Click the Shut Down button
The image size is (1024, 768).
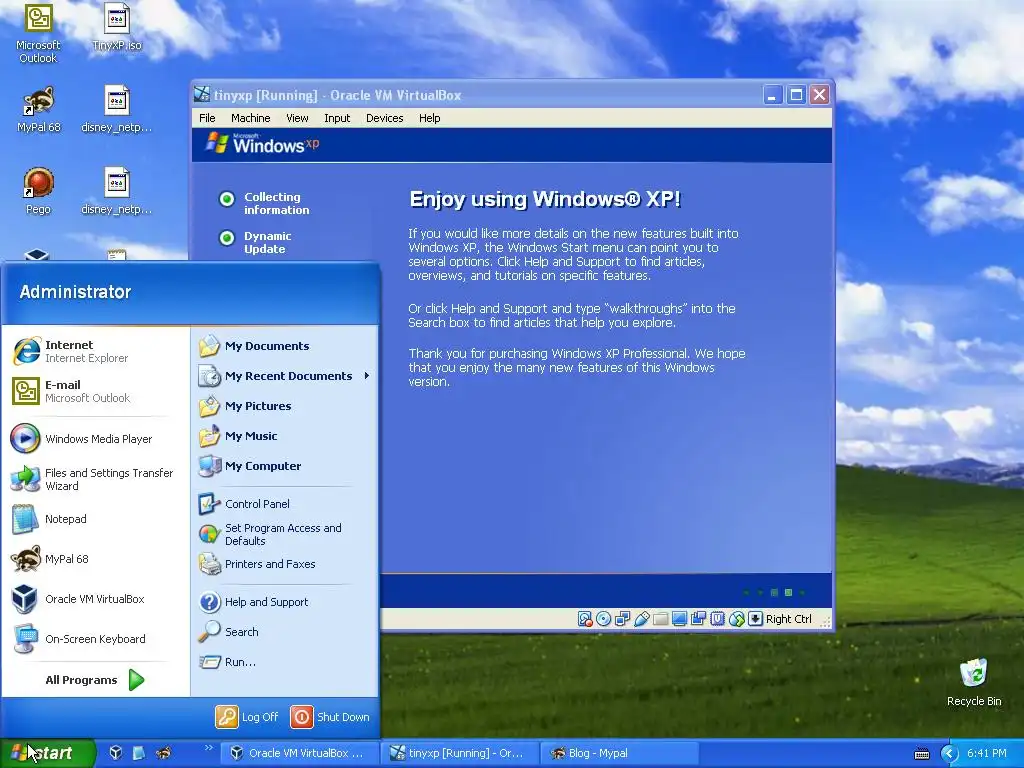[330, 717]
